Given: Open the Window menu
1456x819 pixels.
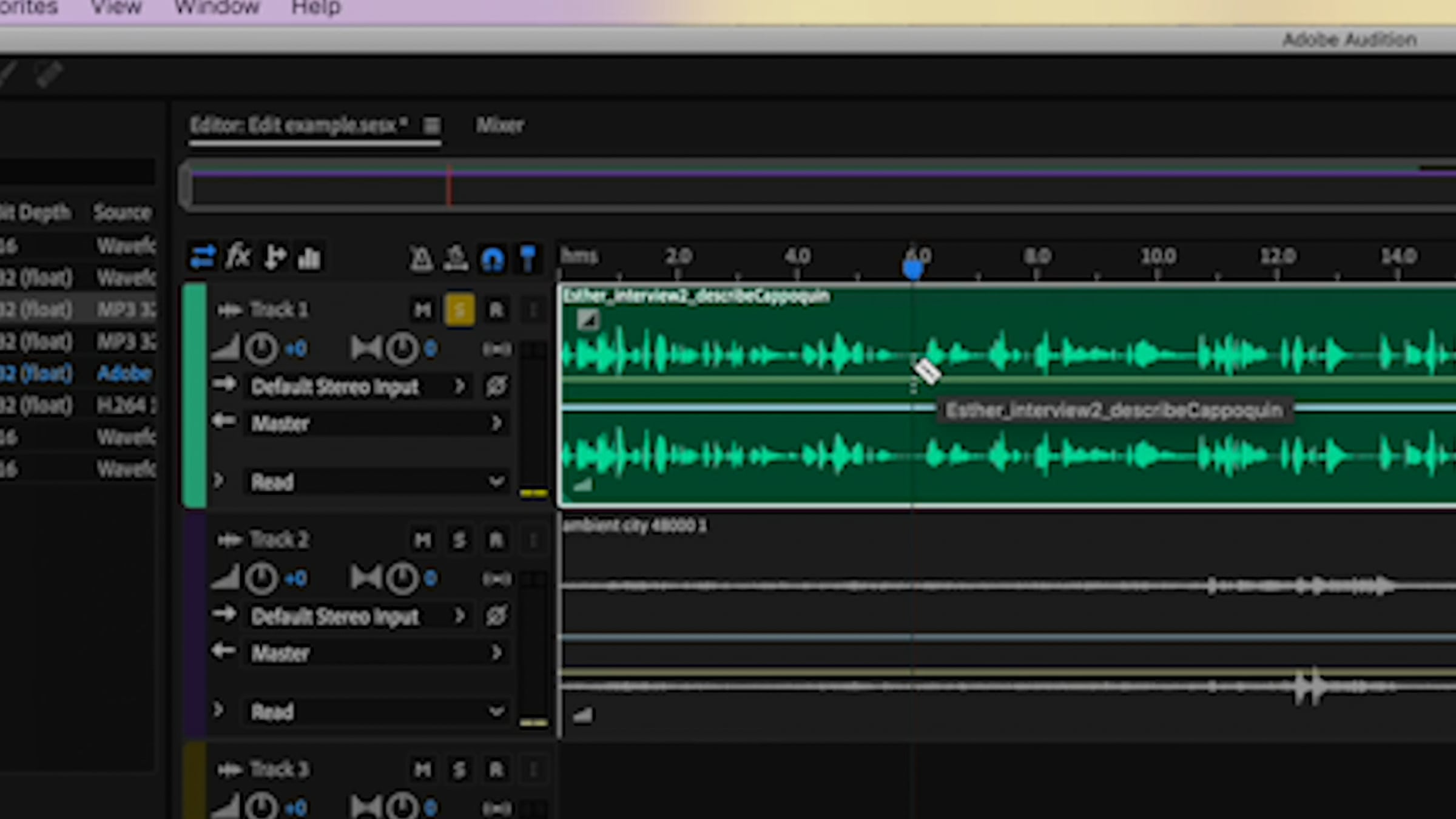Looking at the screenshot, I should pos(217,8).
